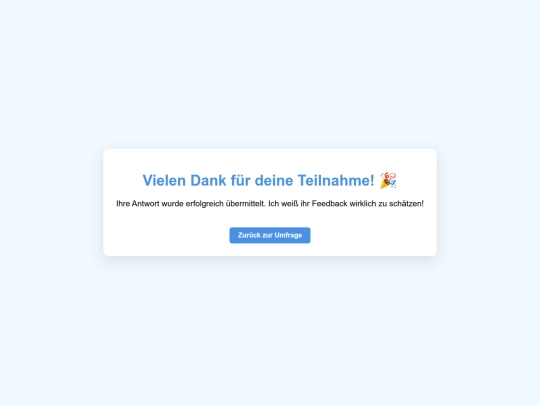The image size is (540, 405).
Task: Go back via Zurück zur Umfrage button
Action: pyautogui.click(x=270, y=235)
